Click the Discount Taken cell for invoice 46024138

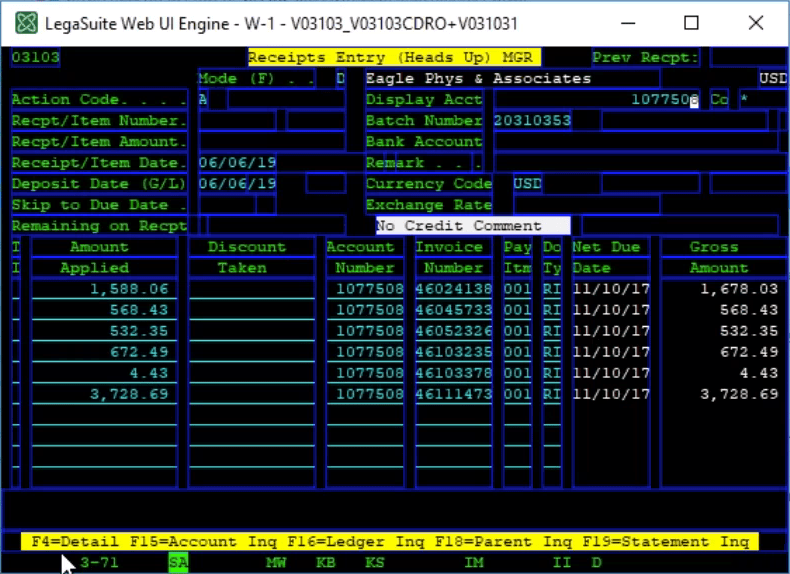click(x=252, y=289)
